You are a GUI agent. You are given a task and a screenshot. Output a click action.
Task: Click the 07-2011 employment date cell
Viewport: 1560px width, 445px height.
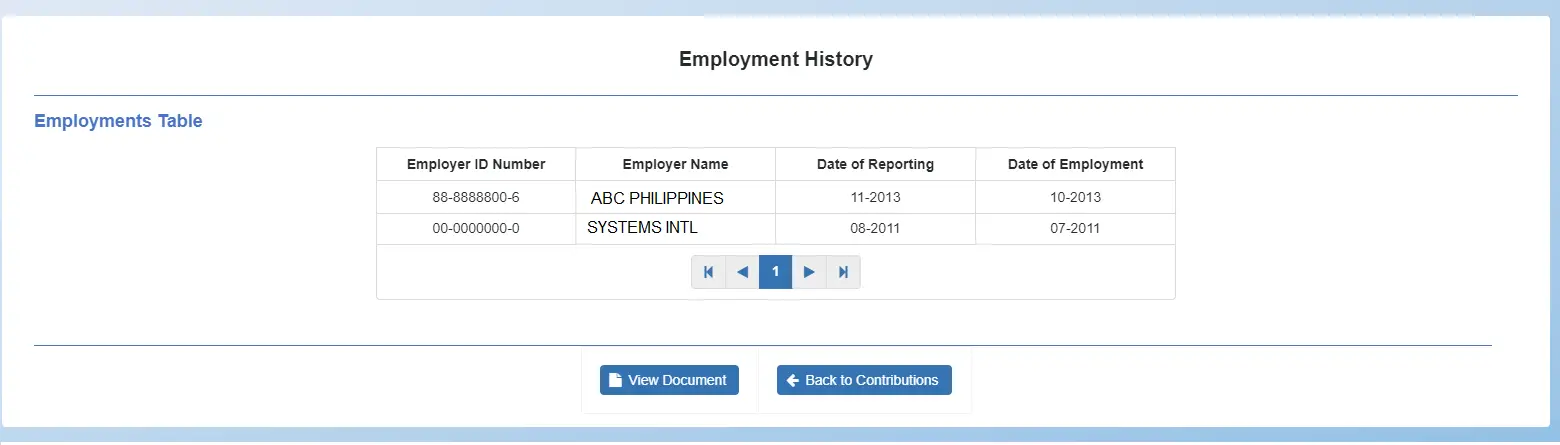pyautogui.click(x=1075, y=228)
